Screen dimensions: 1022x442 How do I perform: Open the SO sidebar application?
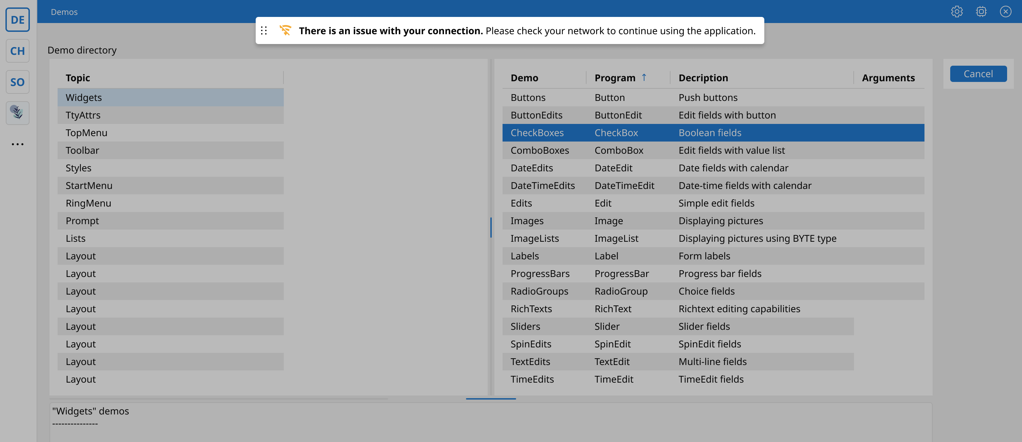click(17, 82)
